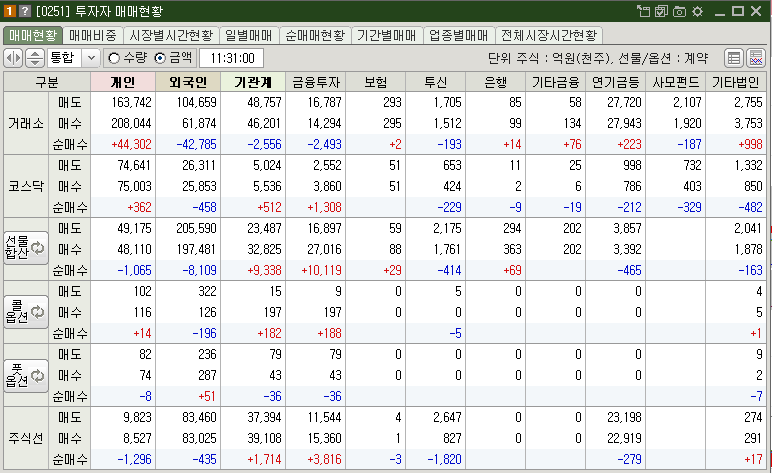
Task: Click the 구분 header cell
Action: click(x=47, y=82)
